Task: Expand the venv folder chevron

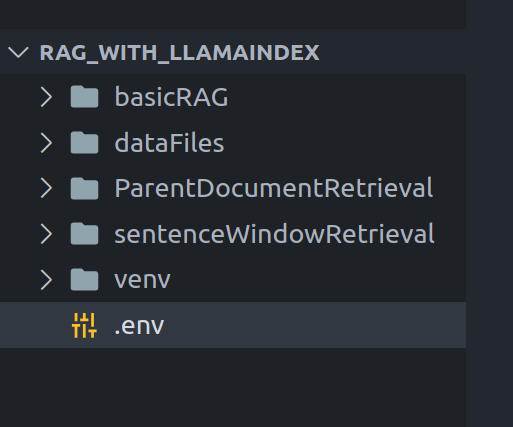Action: (46, 280)
